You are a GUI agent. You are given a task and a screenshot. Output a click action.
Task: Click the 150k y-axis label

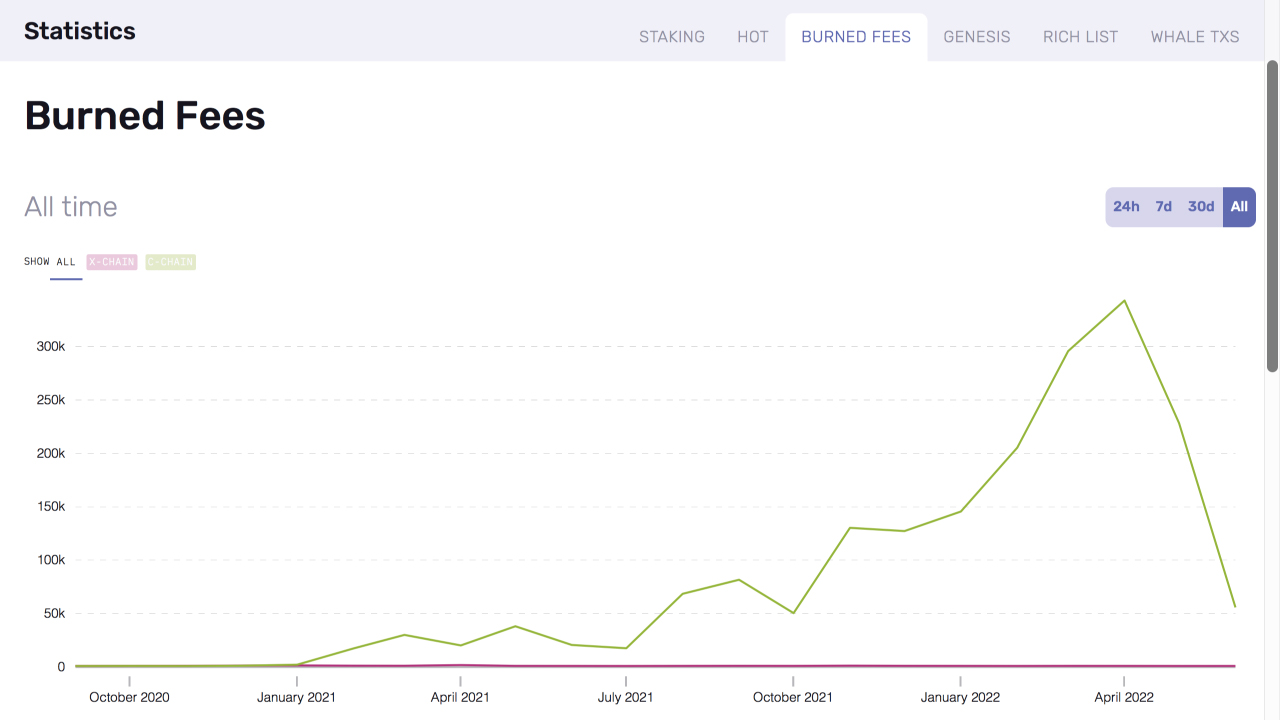pyautogui.click(x=49, y=506)
